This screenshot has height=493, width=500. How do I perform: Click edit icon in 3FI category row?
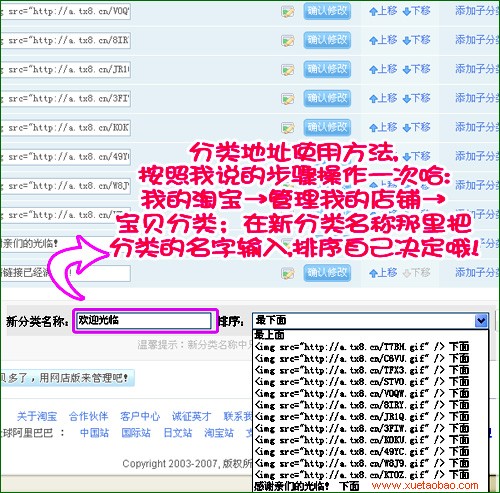(x=288, y=99)
